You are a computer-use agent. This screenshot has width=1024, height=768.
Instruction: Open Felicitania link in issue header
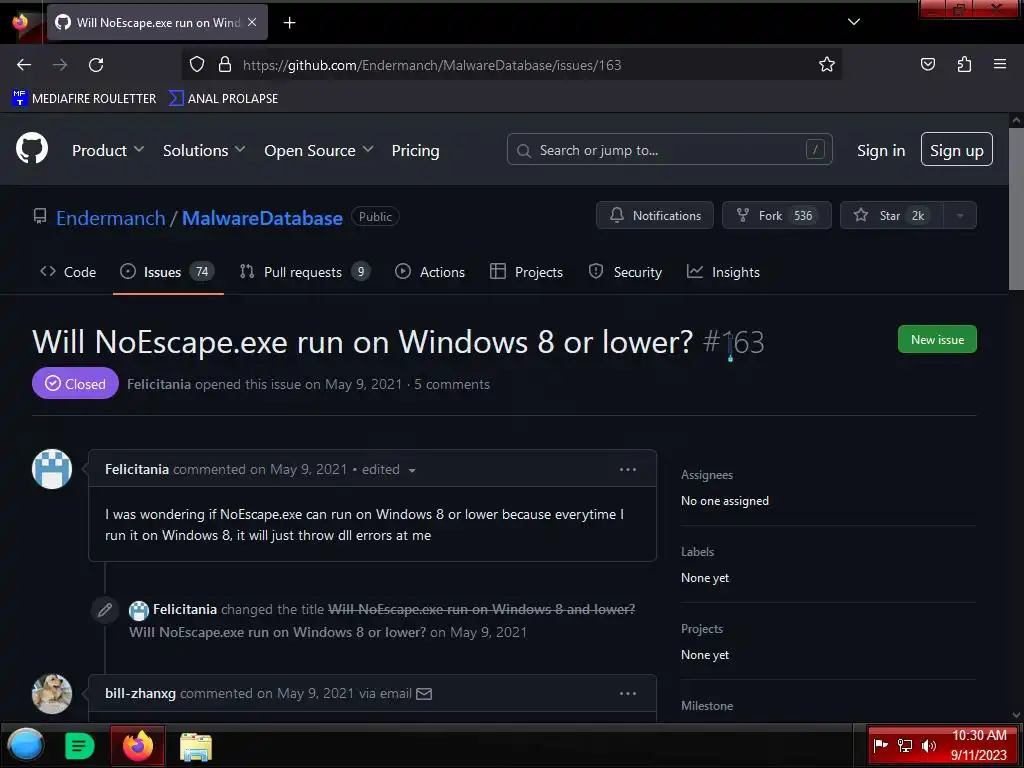click(x=159, y=384)
